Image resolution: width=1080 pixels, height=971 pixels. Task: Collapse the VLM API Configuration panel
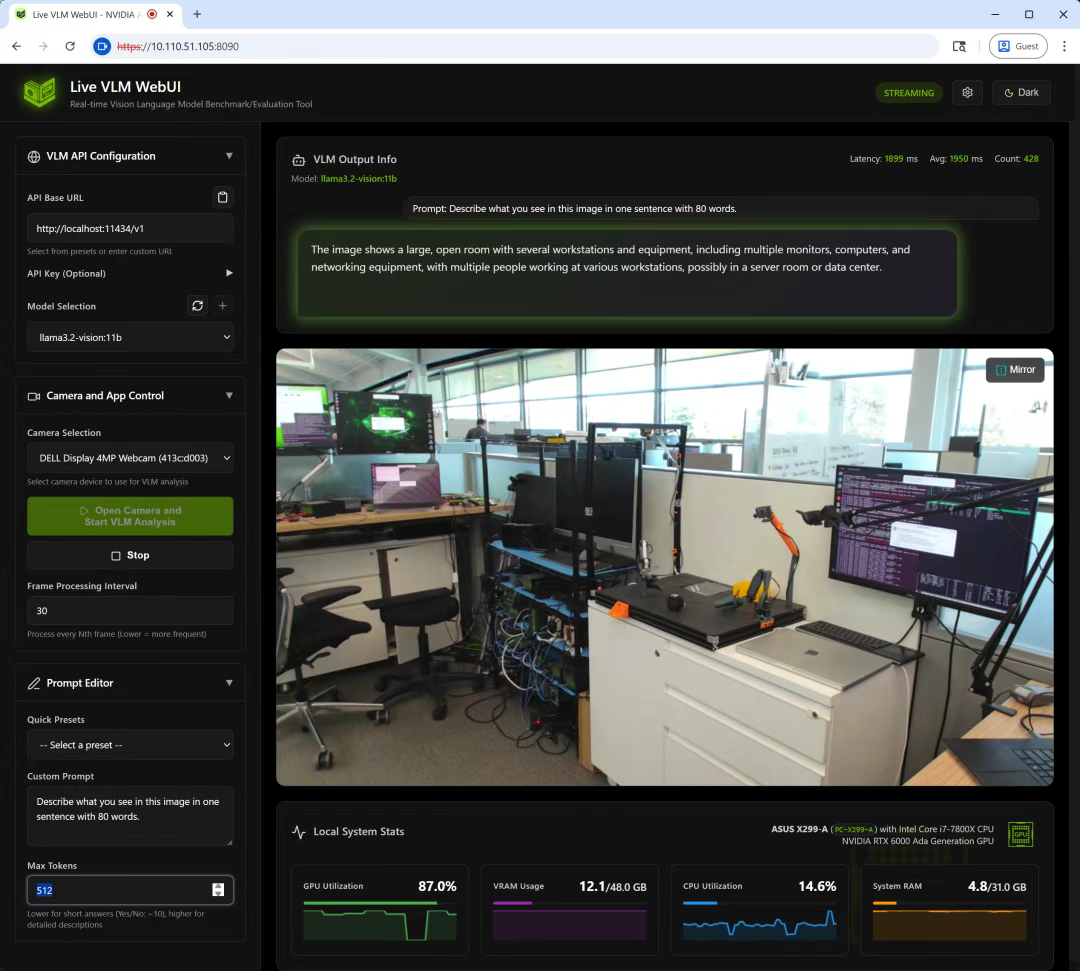pos(229,156)
